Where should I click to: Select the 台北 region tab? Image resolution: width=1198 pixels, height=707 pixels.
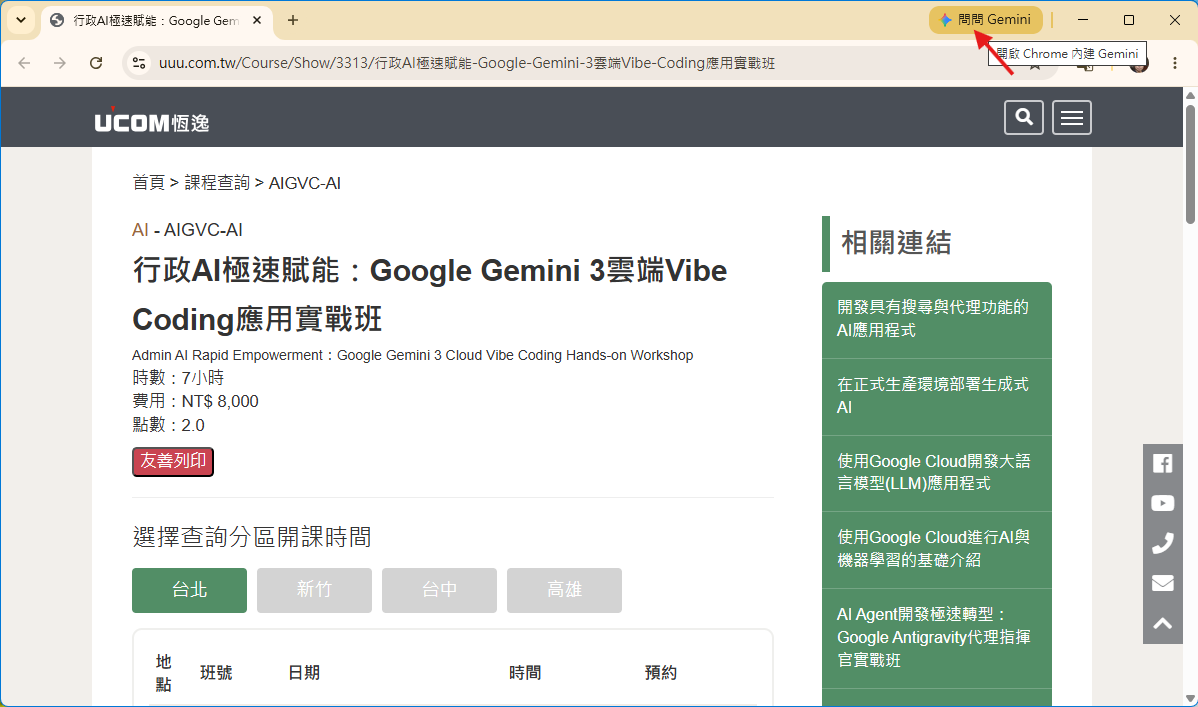click(189, 590)
